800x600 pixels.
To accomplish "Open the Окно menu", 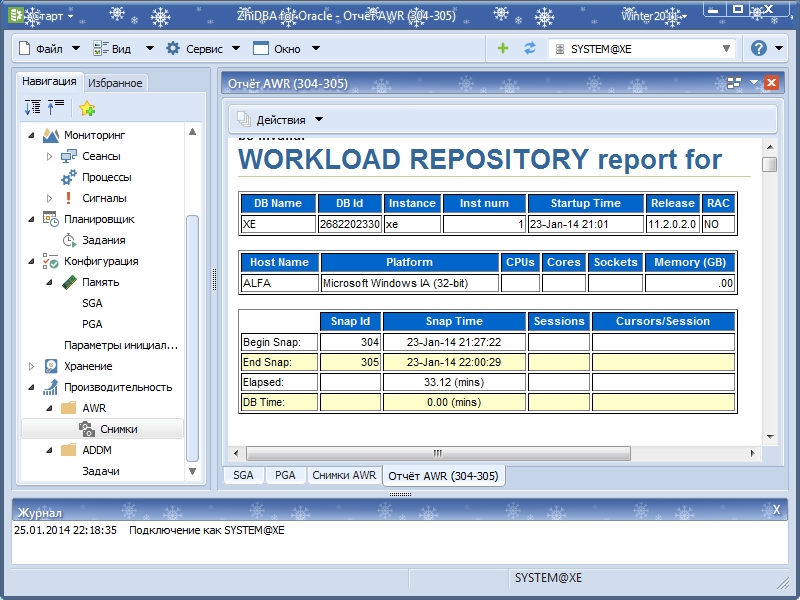I will pyautogui.click(x=286, y=48).
